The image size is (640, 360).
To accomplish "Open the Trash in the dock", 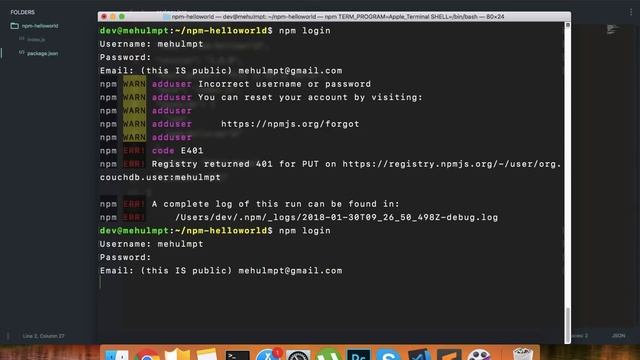I will [x=523, y=354].
